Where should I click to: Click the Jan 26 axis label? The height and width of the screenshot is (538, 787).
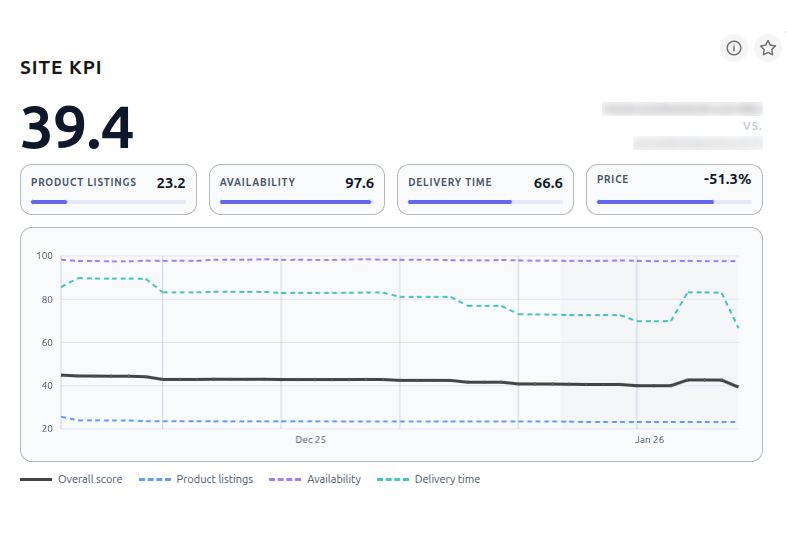pos(649,439)
